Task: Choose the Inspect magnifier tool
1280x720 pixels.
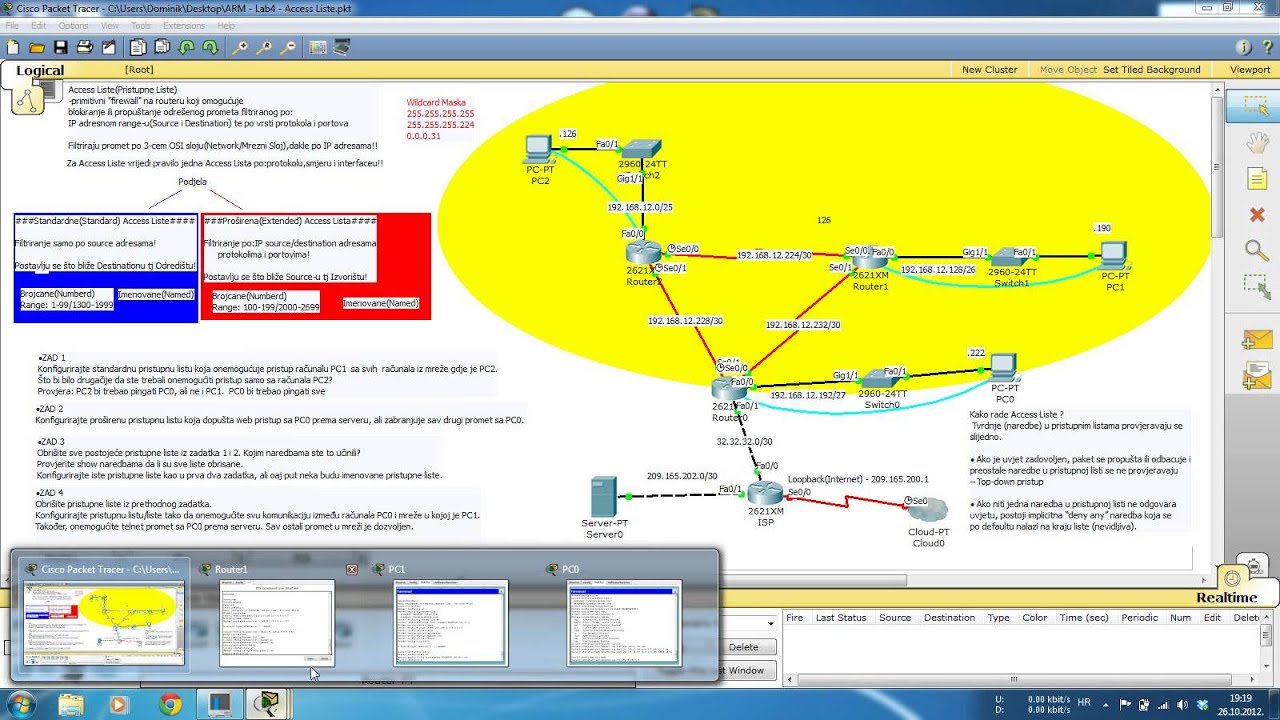Action: (1255, 250)
